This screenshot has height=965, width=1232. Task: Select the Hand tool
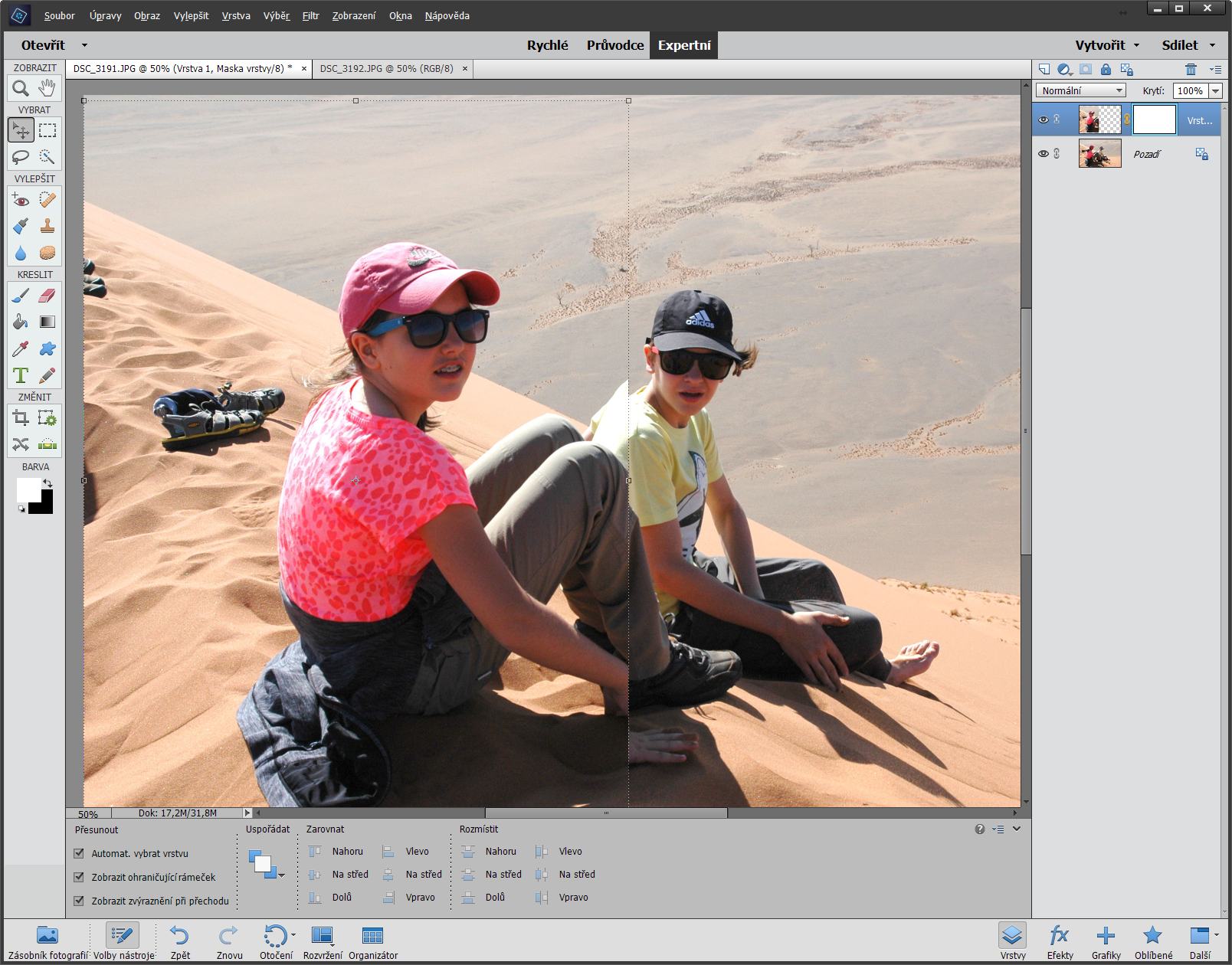[48, 88]
